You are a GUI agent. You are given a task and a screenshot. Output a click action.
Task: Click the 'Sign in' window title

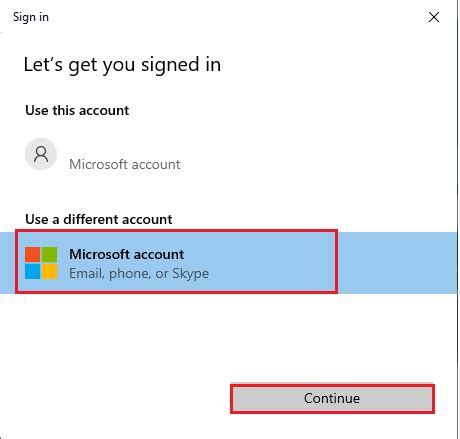31,17
